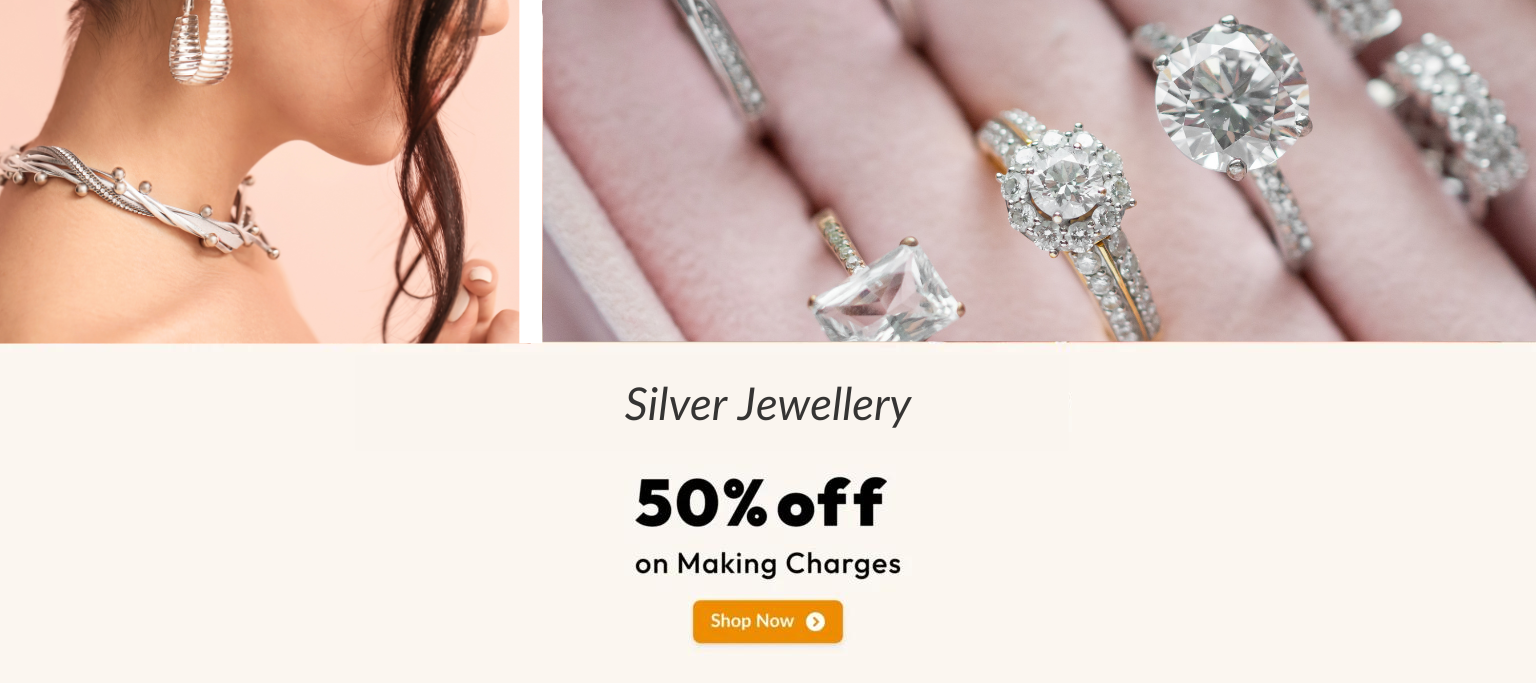
Task: Click the light box around Silver Jewellery
Action: point(713,404)
